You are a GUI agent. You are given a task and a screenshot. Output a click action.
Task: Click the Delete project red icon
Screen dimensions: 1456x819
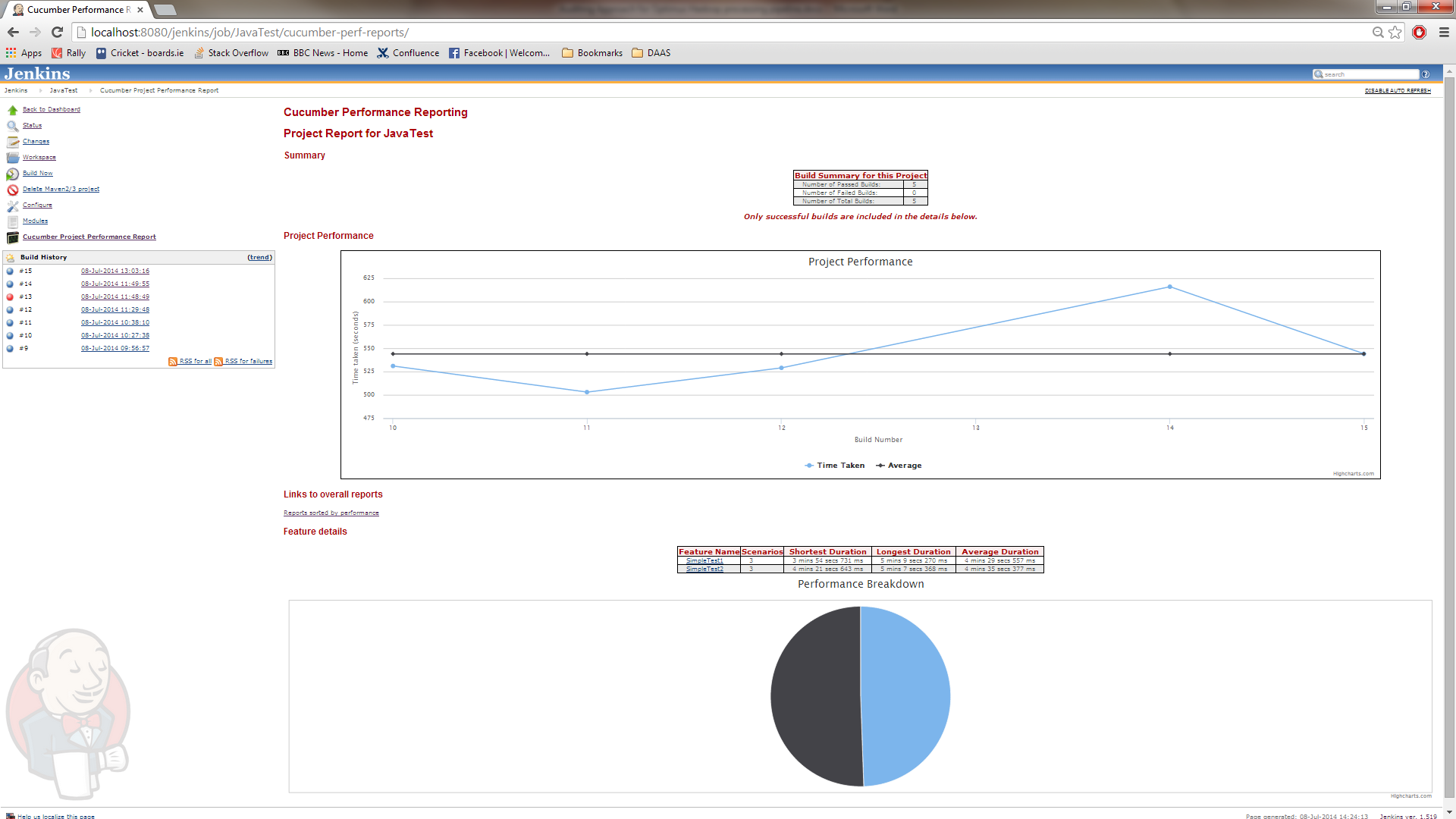point(13,190)
